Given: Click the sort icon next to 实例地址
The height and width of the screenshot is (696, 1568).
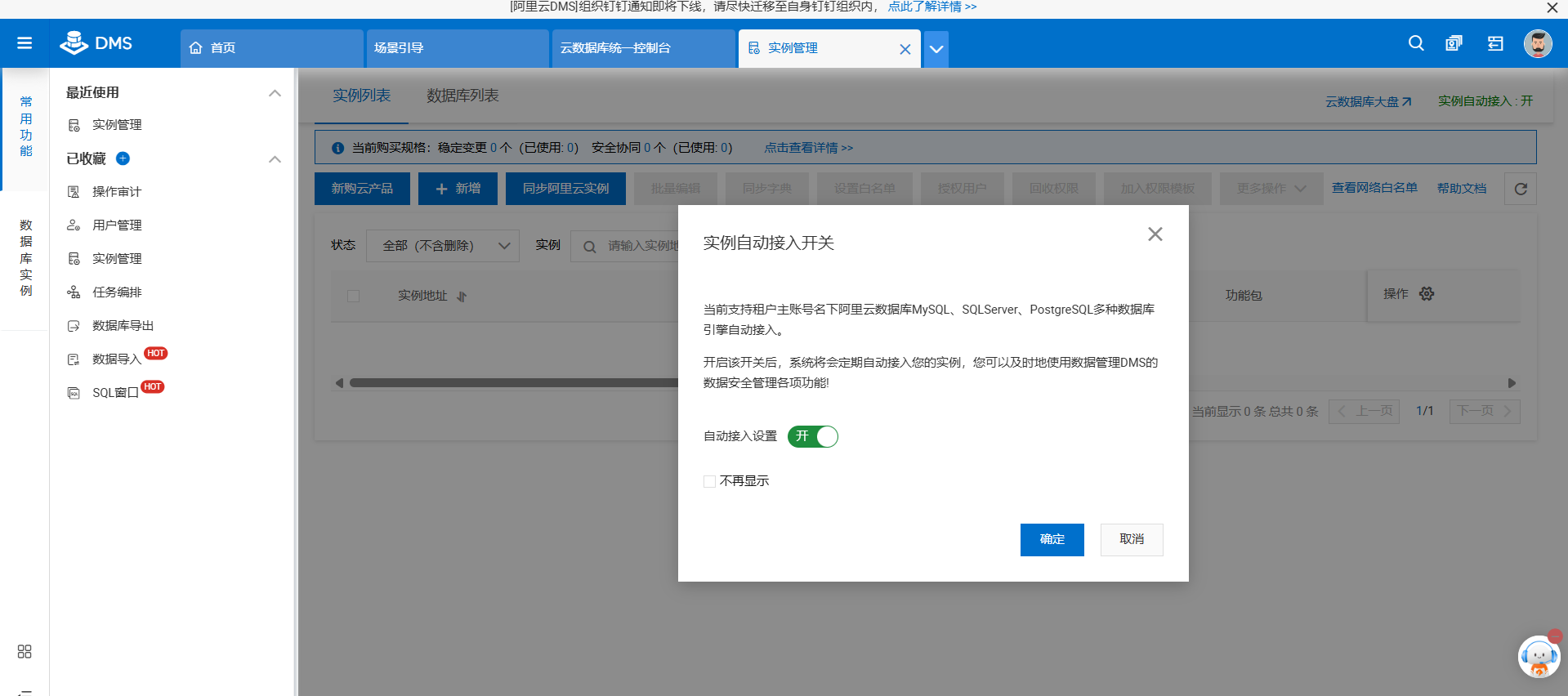Looking at the screenshot, I should [462, 297].
